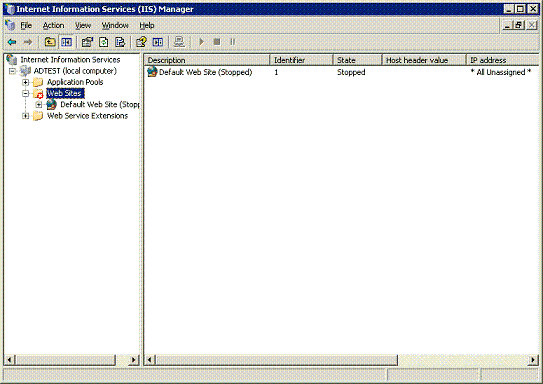Sort by the Host header value column
The height and width of the screenshot is (384, 543).
click(x=424, y=60)
